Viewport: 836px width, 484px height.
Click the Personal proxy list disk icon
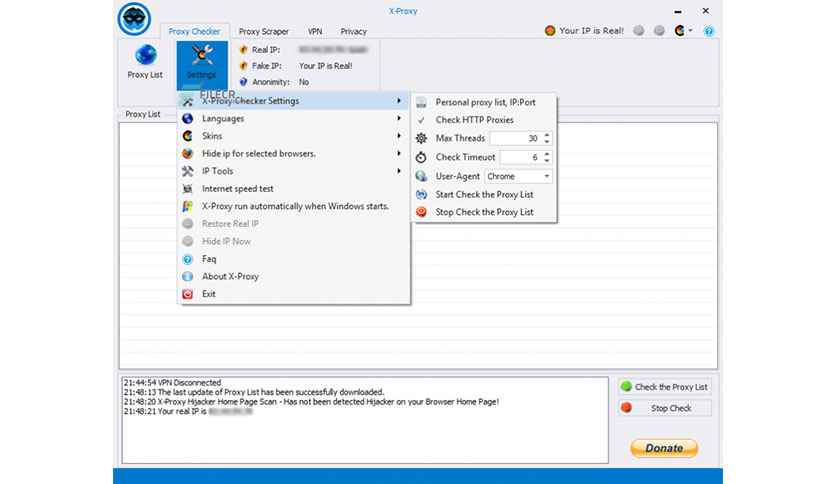(x=421, y=102)
